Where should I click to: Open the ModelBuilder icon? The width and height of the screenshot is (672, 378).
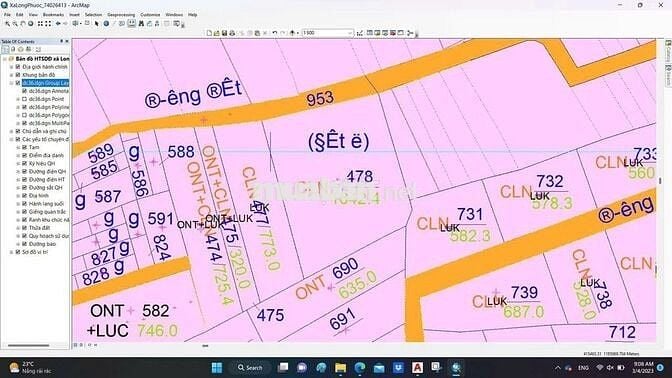click(x=410, y=33)
